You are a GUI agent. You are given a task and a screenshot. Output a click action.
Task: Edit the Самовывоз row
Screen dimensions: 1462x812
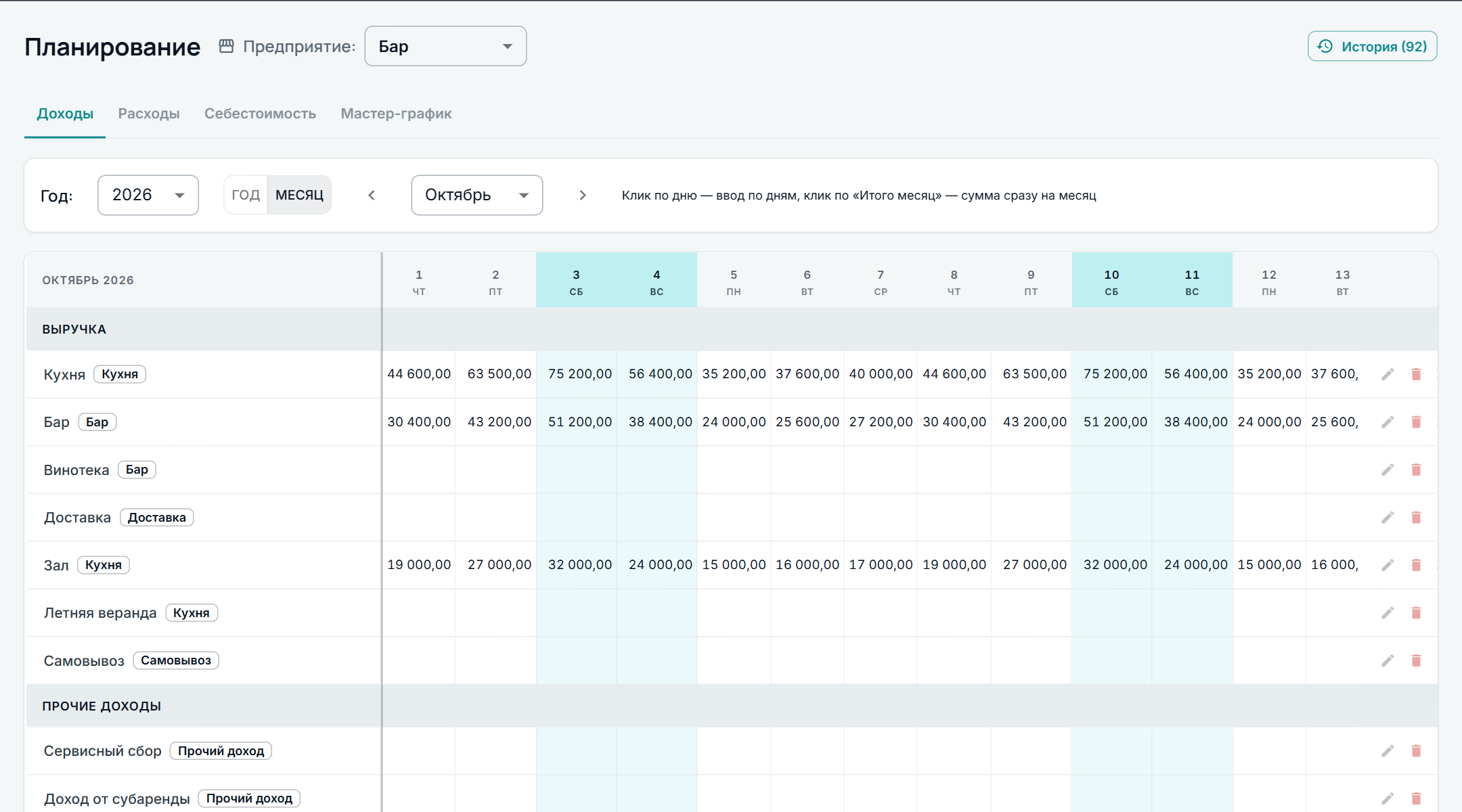click(x=1388, y=660)
